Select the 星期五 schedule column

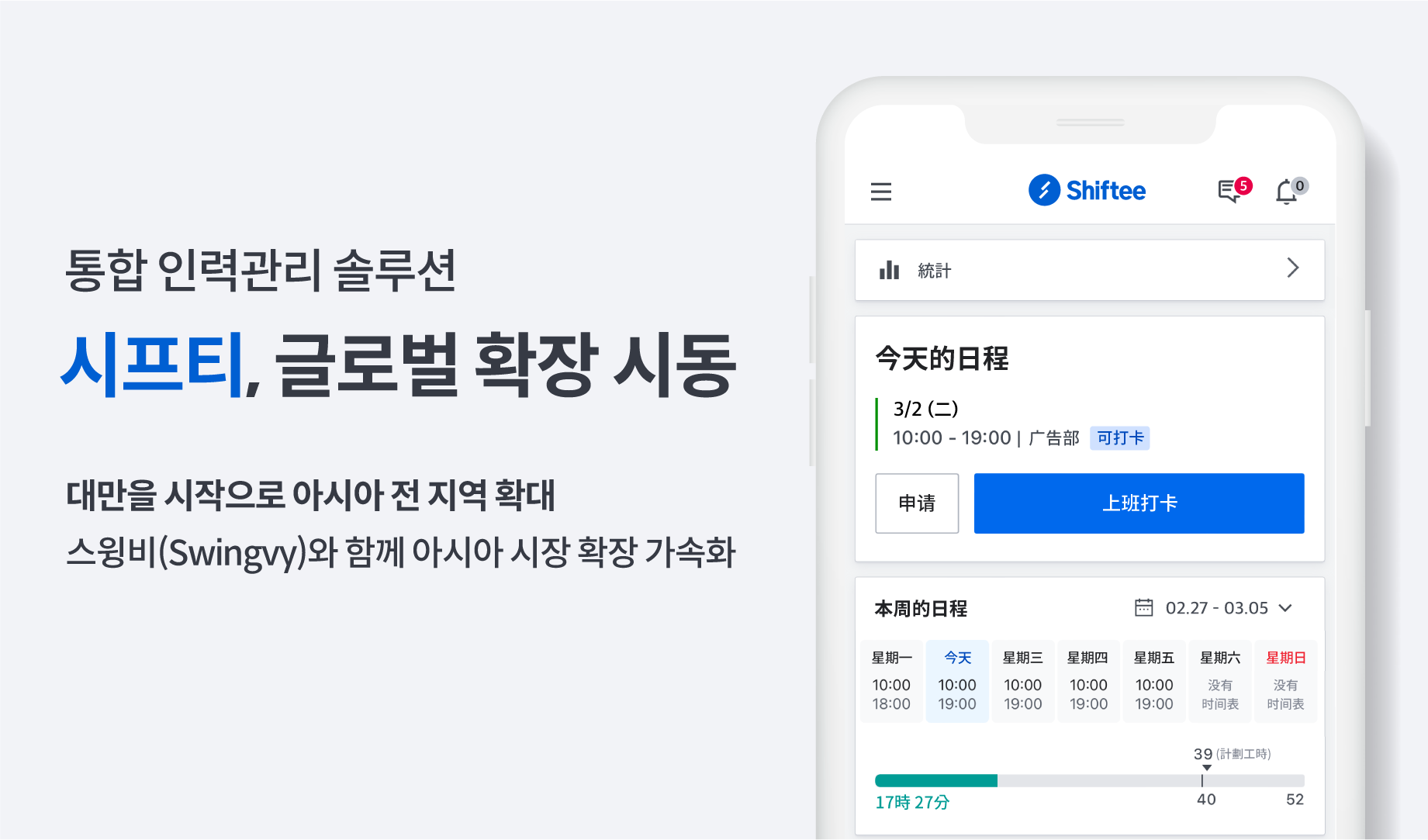click(x=1153, y=681)
